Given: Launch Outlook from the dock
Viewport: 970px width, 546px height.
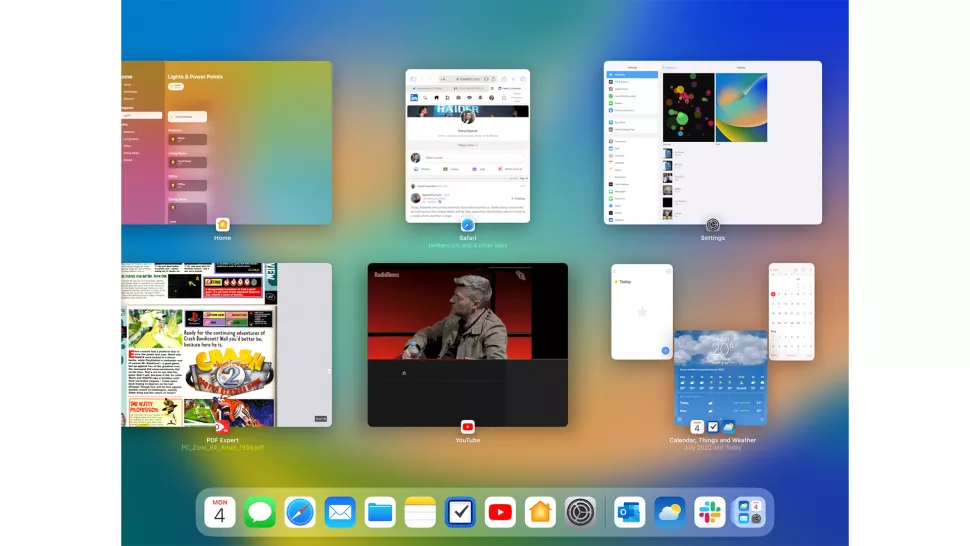Looking at the screenshot, I should (630, 512).
